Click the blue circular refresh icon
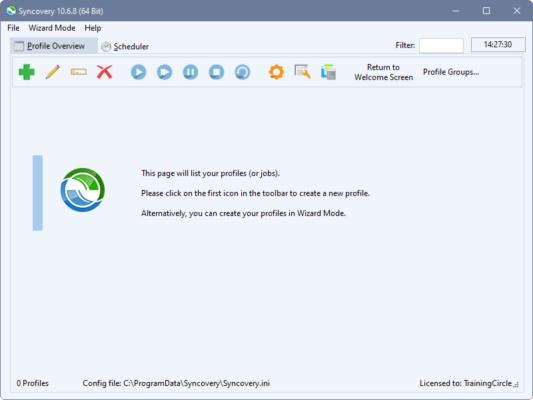Viewport: 533px width, 400px height. click(242, 72)
